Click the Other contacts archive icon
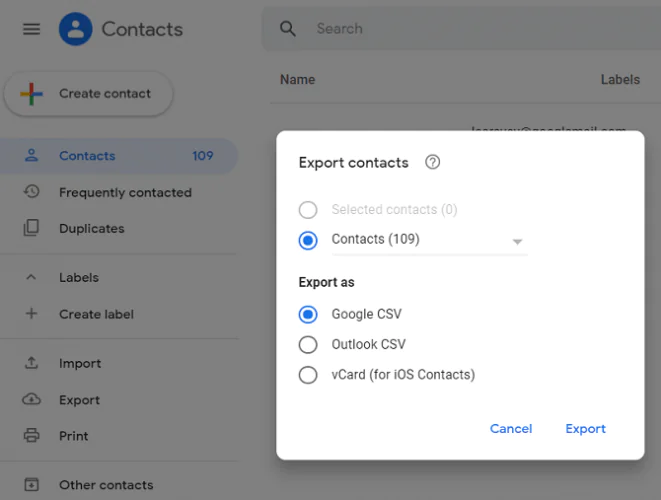661x500 pixels. (32, 485)
